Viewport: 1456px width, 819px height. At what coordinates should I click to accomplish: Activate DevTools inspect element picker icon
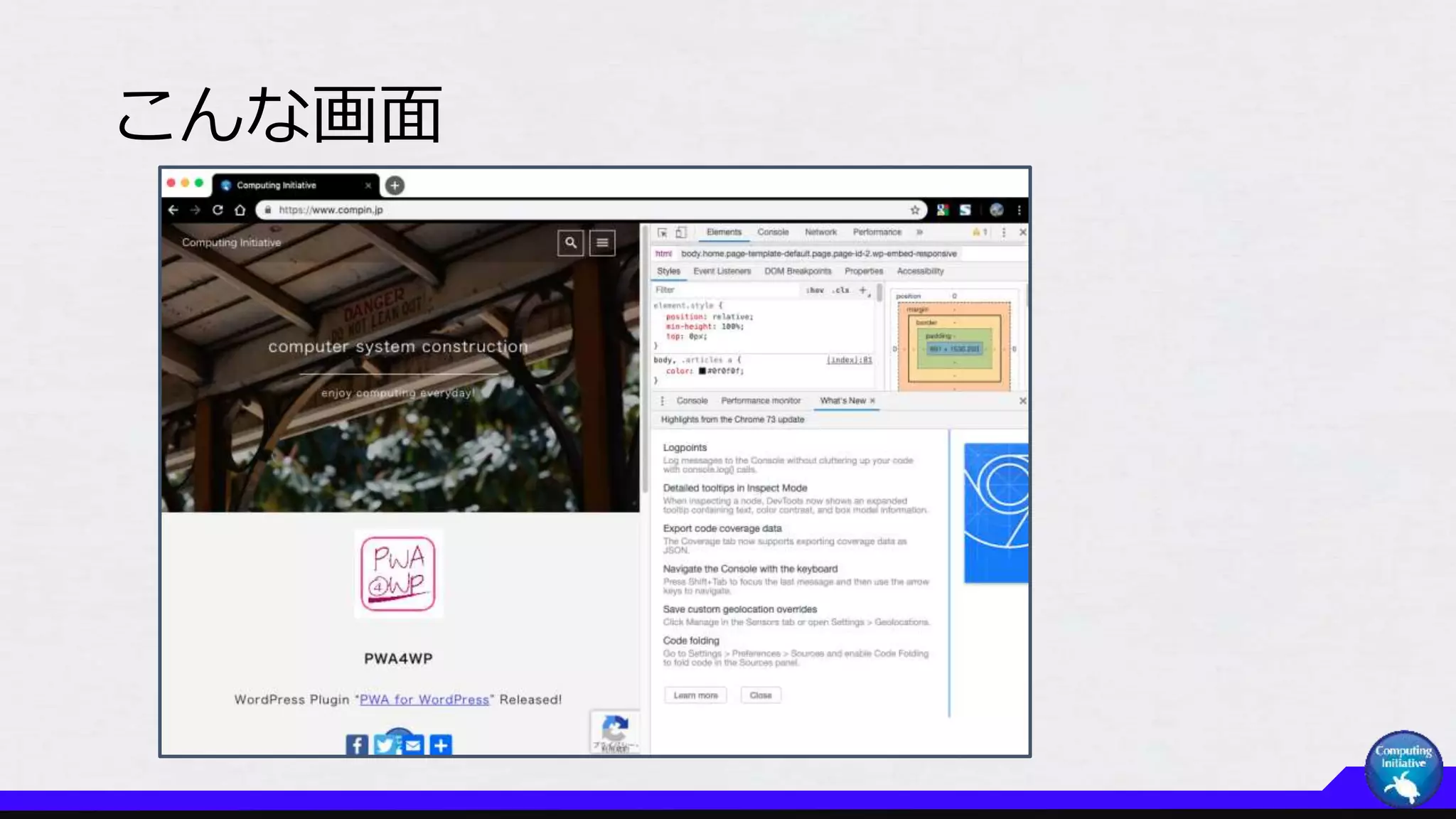pos(663,232)
